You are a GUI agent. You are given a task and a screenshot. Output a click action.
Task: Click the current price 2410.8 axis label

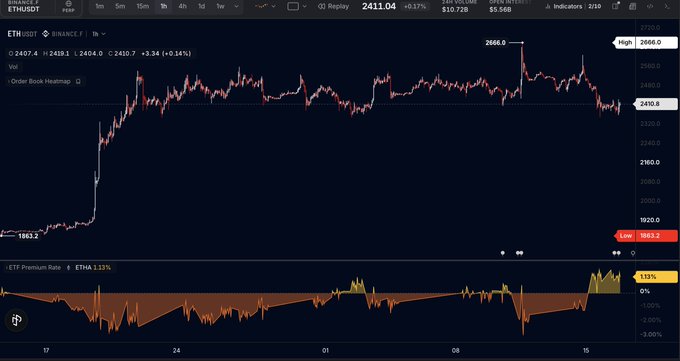[x=656, y=104]
